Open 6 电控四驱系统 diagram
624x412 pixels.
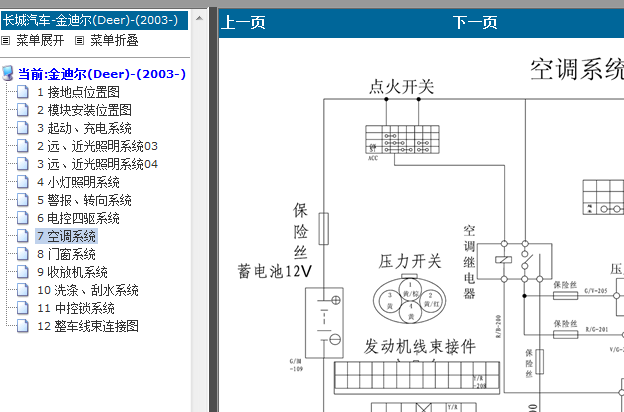coord(78,218)
